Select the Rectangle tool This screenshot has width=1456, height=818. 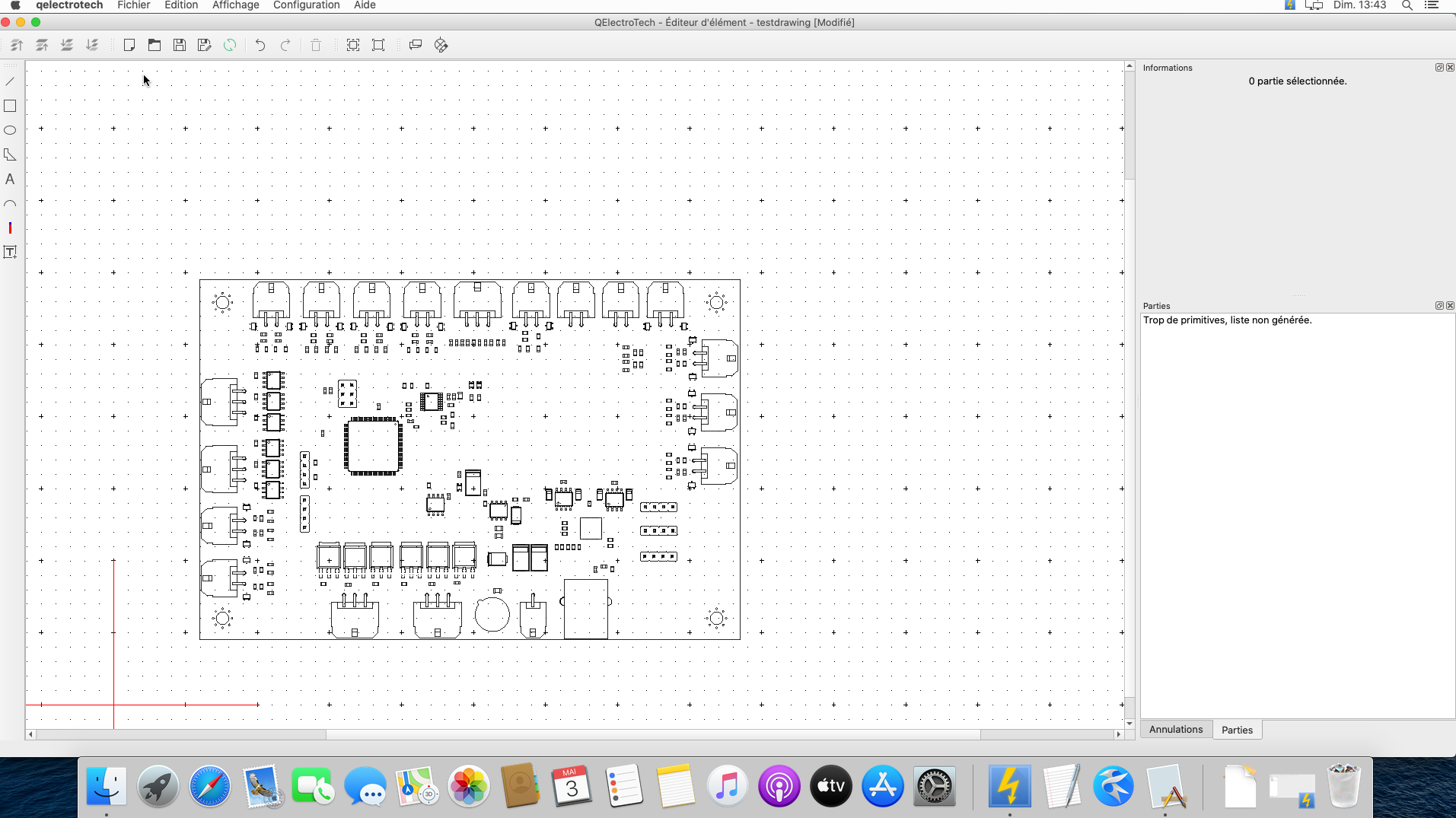(x=10, y=106)
